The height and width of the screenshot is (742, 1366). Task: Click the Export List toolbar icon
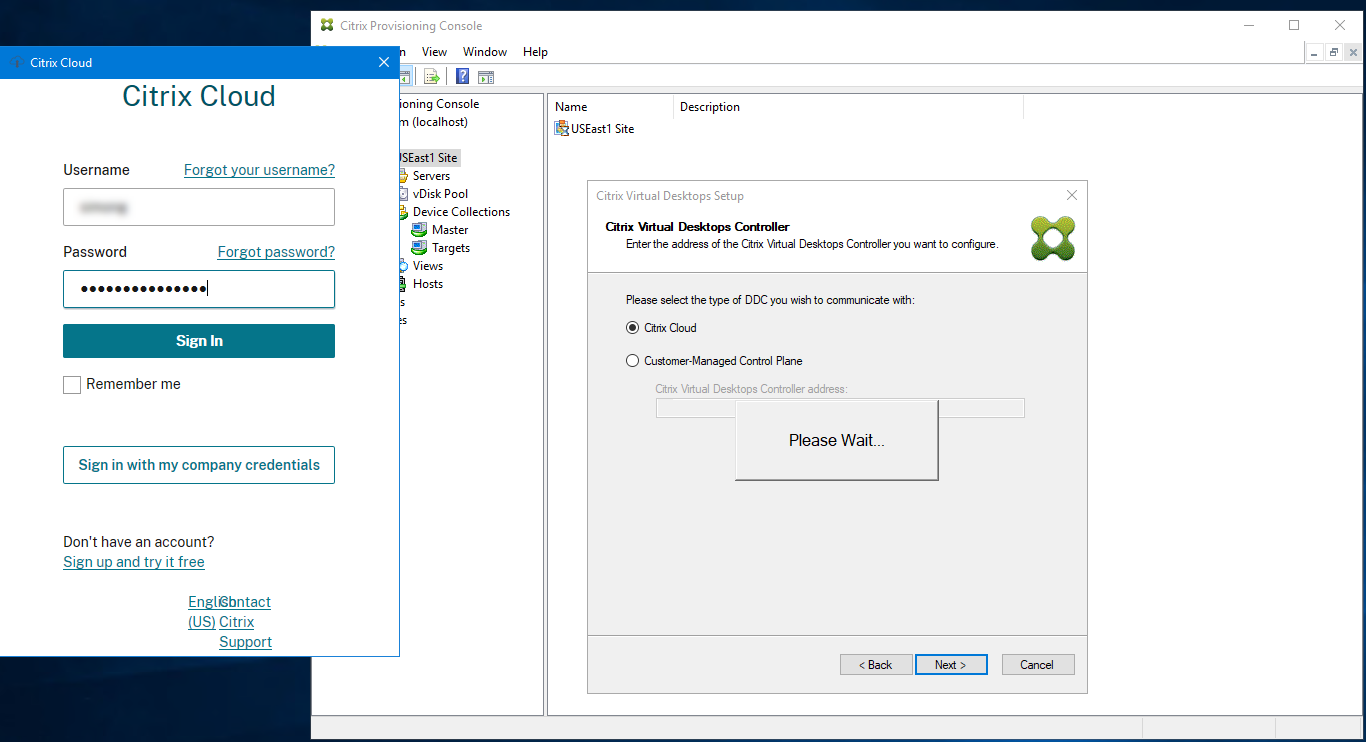[431, 76]
